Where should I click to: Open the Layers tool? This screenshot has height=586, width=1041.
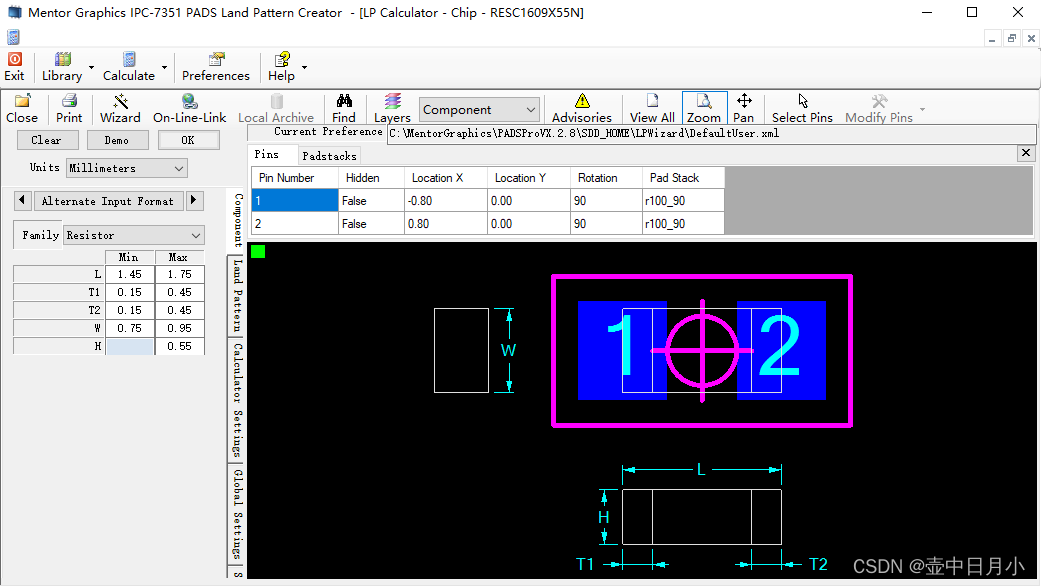(x=392, y=108)
